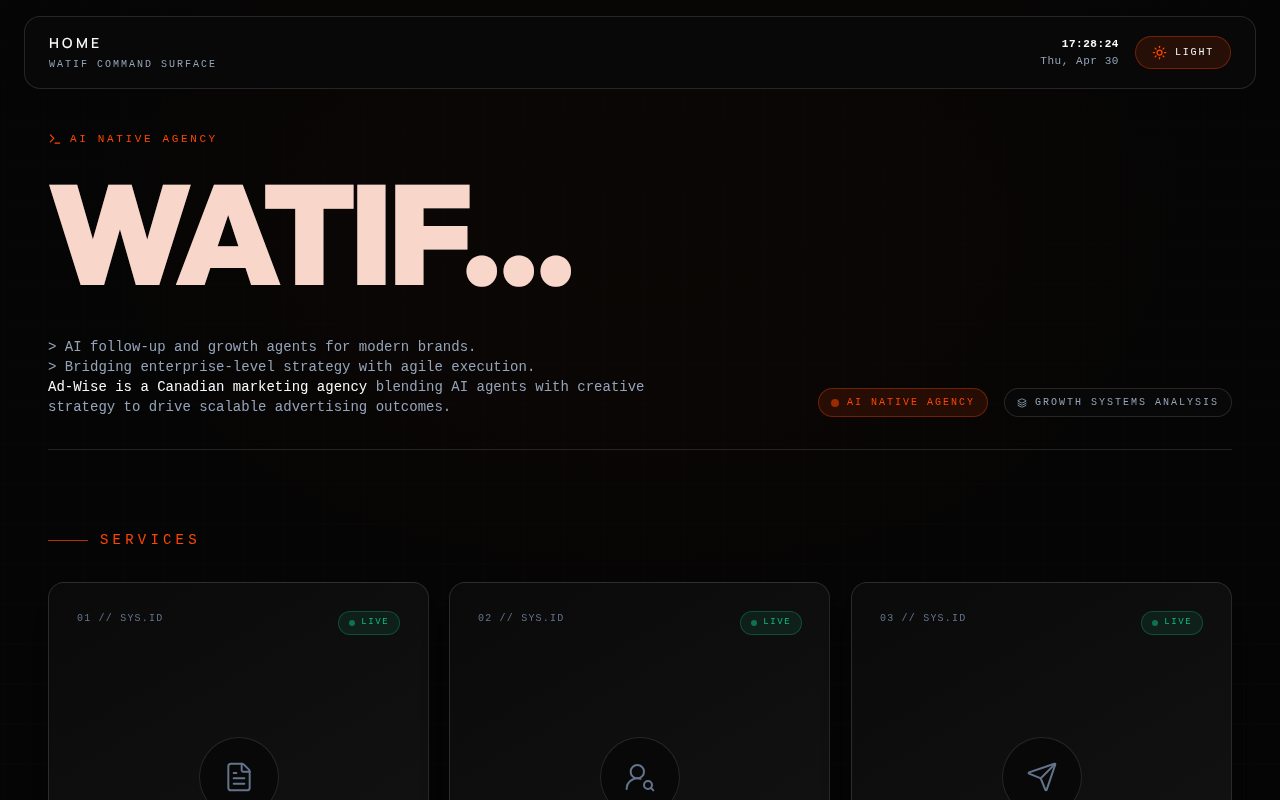The width and height of the screenshot is (1280, 800).
Task: Open the user search icon in card 02
Action: tap(640, 777)
